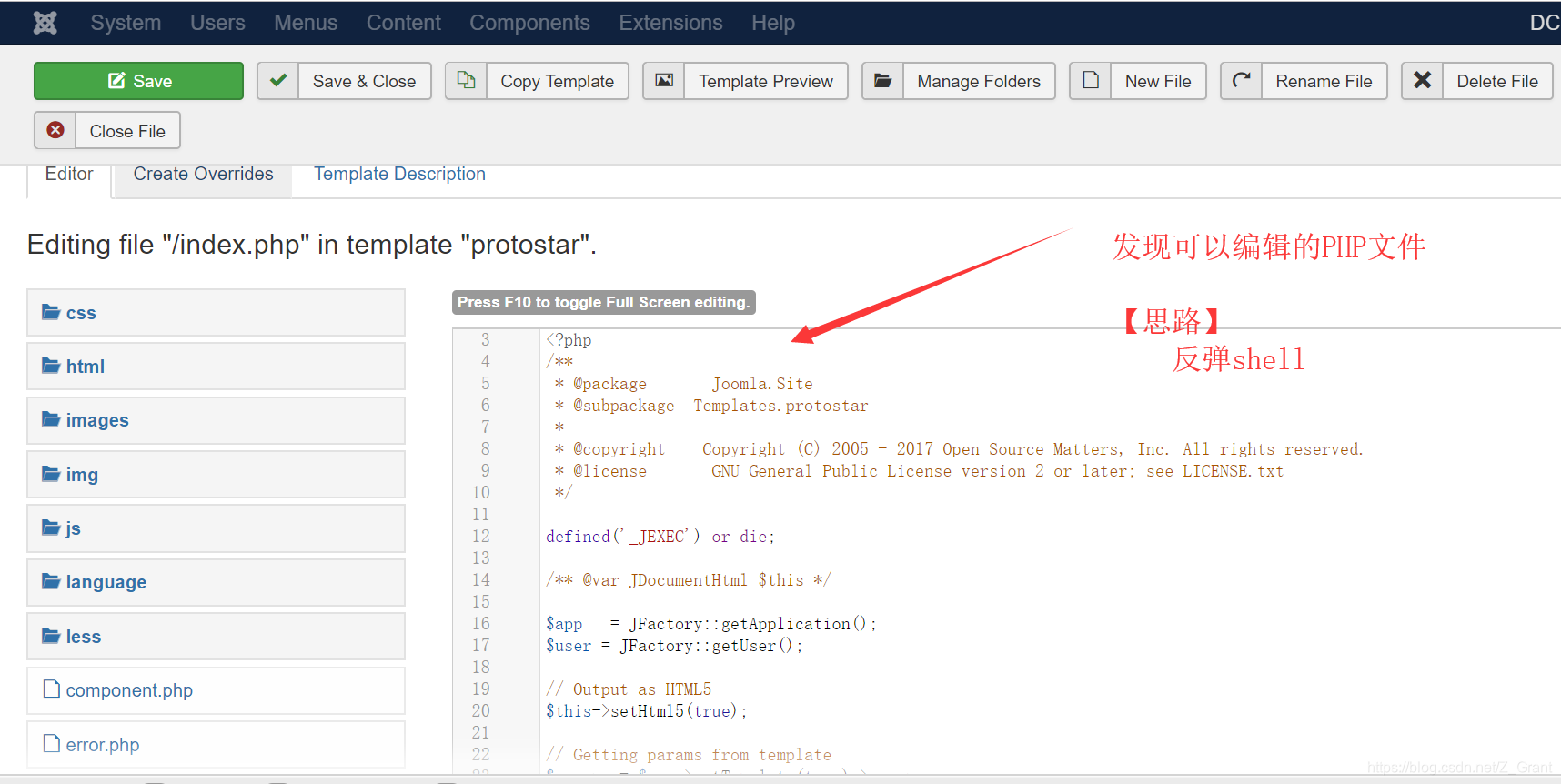The image size is (1561, 784).
Task: Open the component.php file
Action: coord(216,690)
